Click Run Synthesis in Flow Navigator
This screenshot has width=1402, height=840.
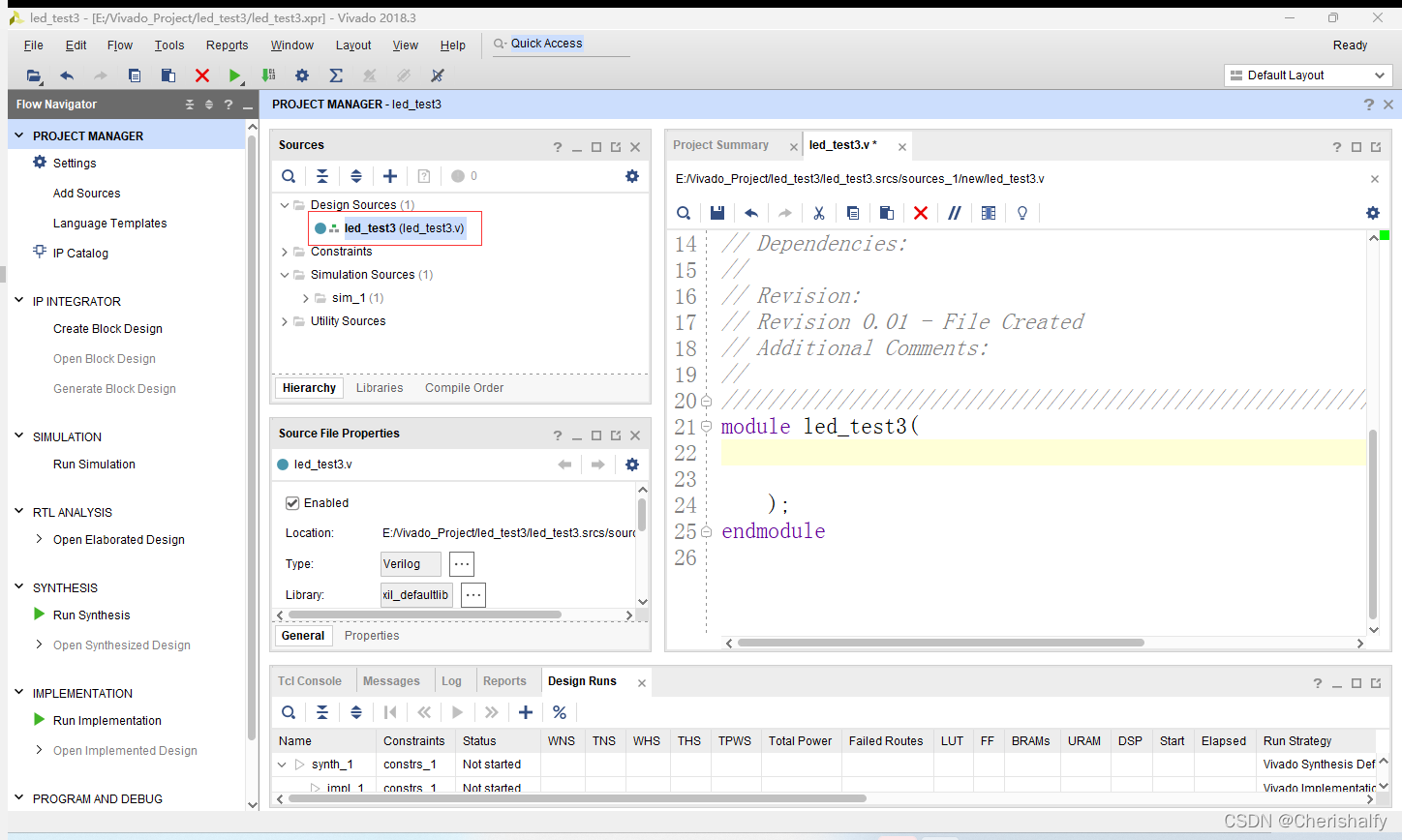[x=92, y=615]
